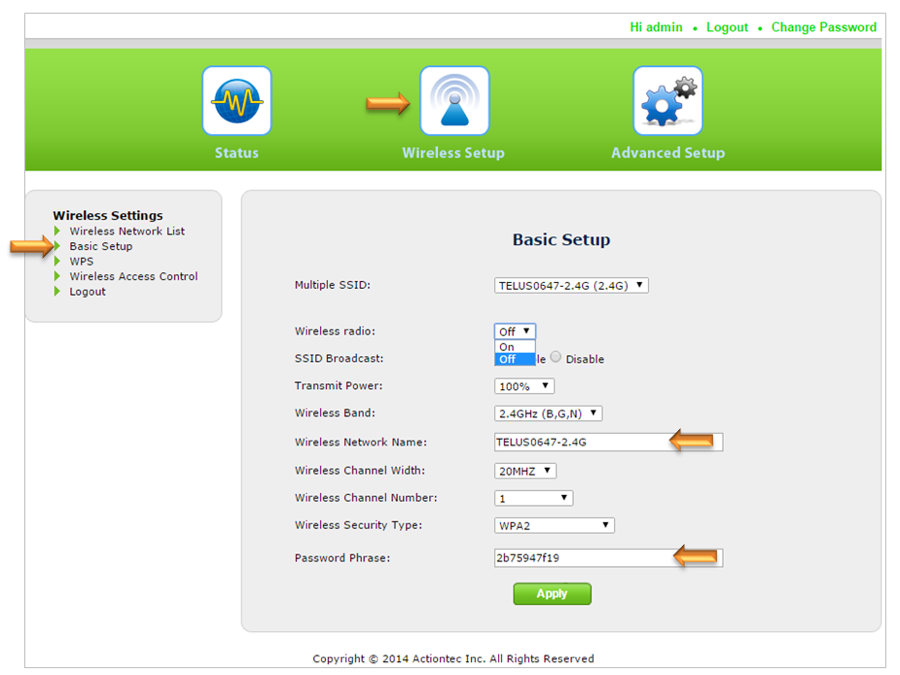Click the Wireless Setup antenna icon
The image size is (900, 675).
tap(455, 100)
